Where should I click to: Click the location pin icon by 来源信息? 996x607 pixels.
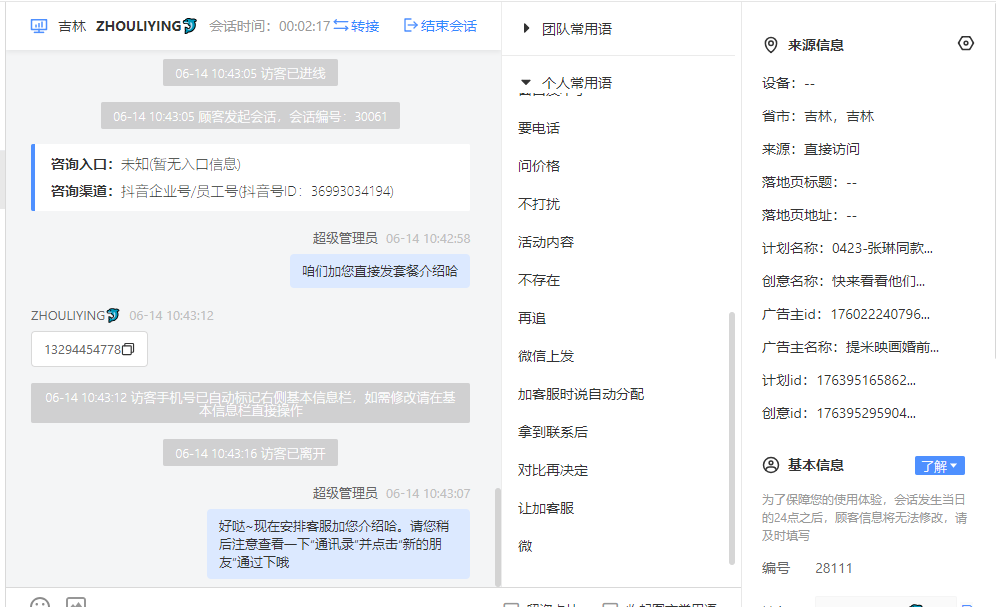point(771,45)
